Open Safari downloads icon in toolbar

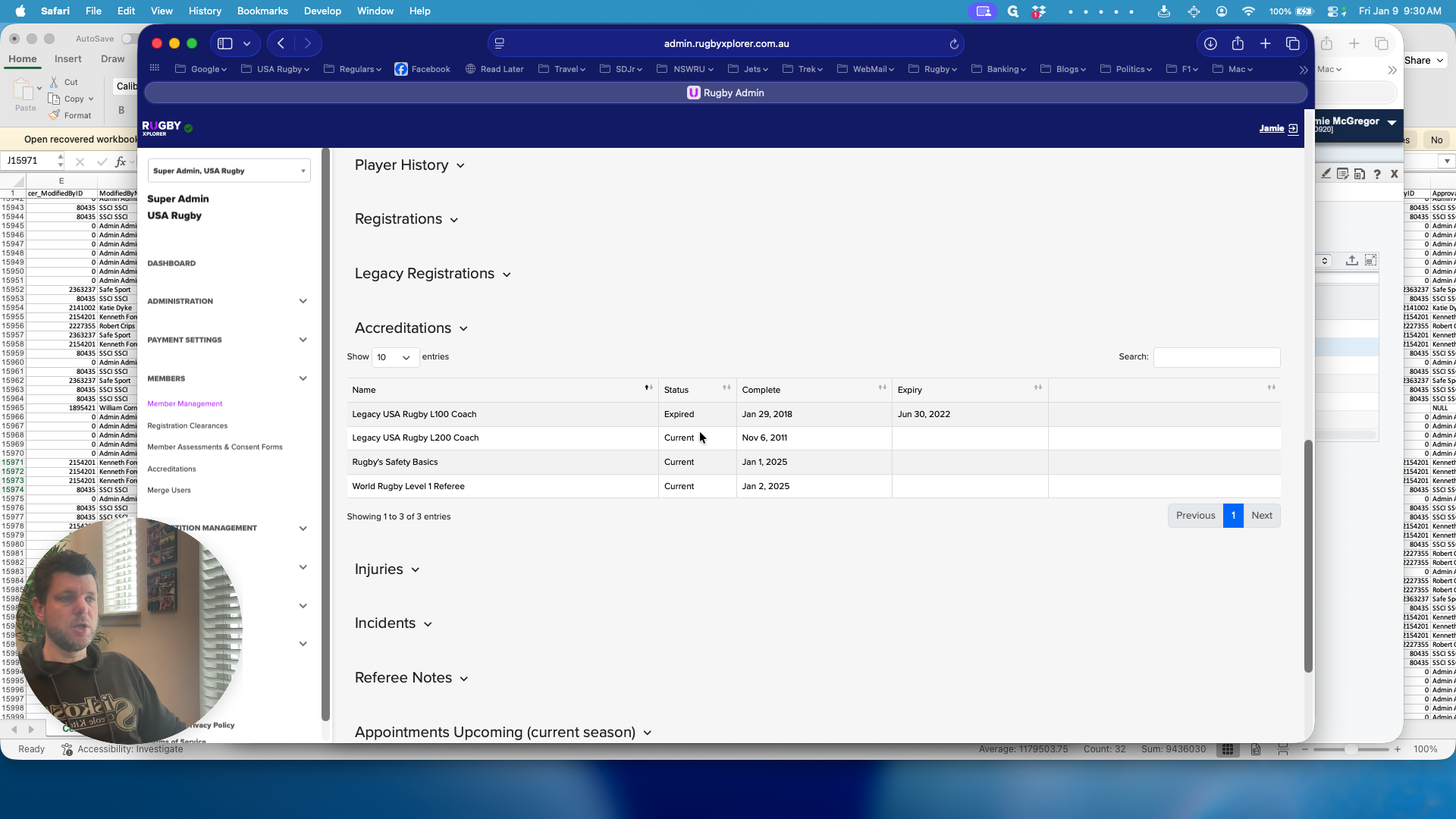tap(1210, 44)
